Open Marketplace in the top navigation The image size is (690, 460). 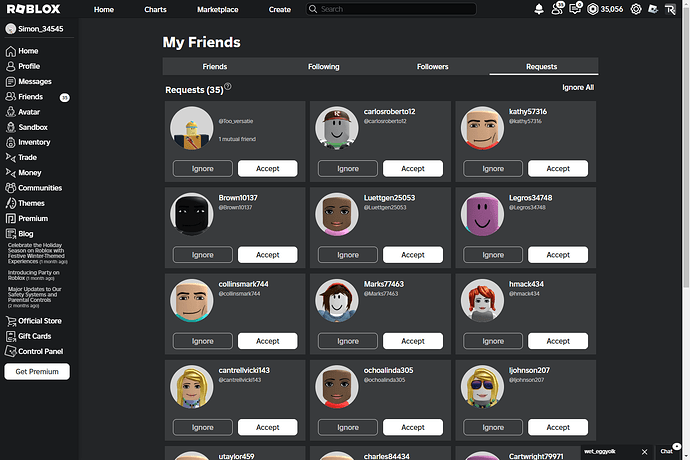pos(218,9)
